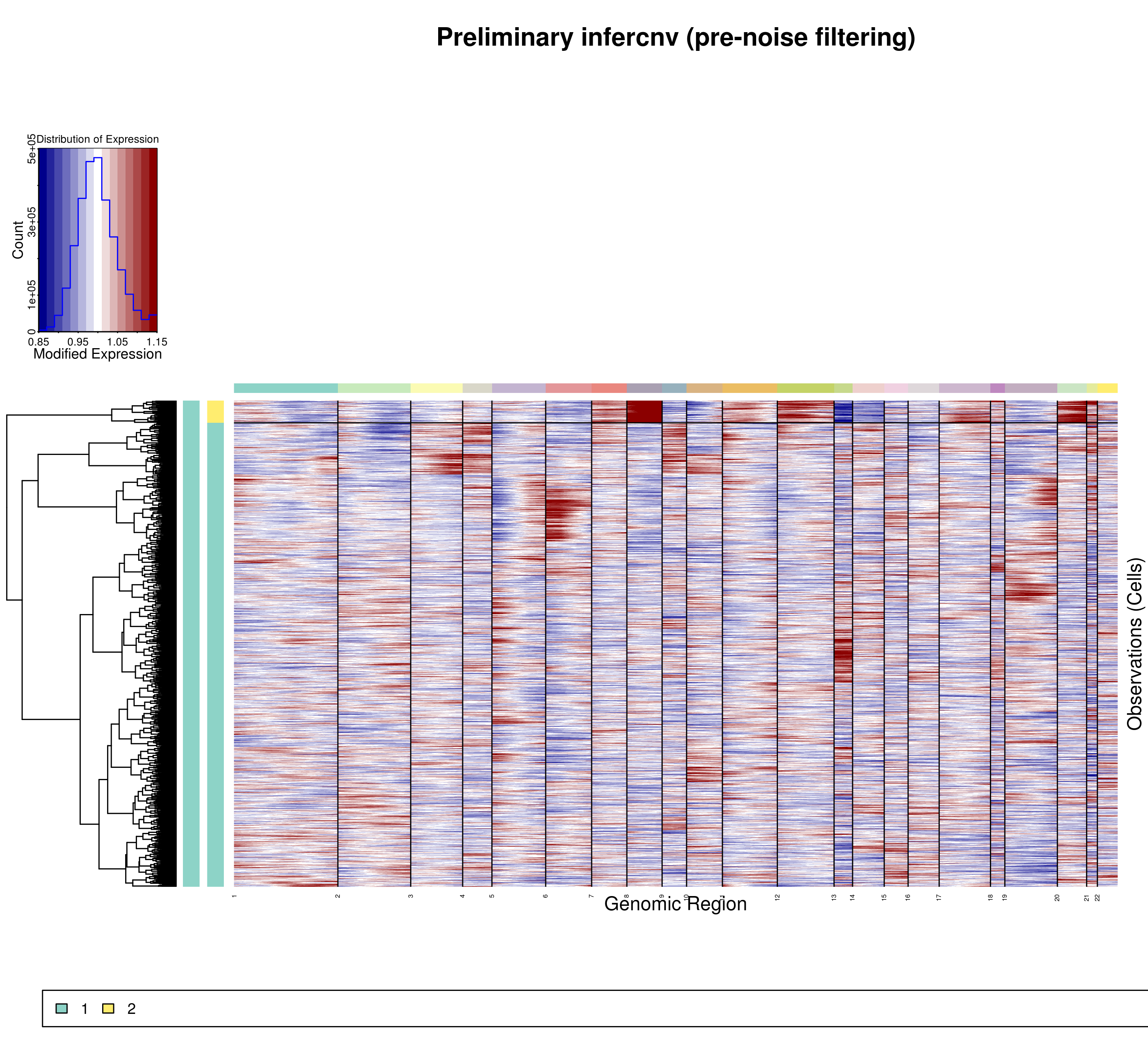Click chromosome label 20 below the heatmap

[1057, 897]
